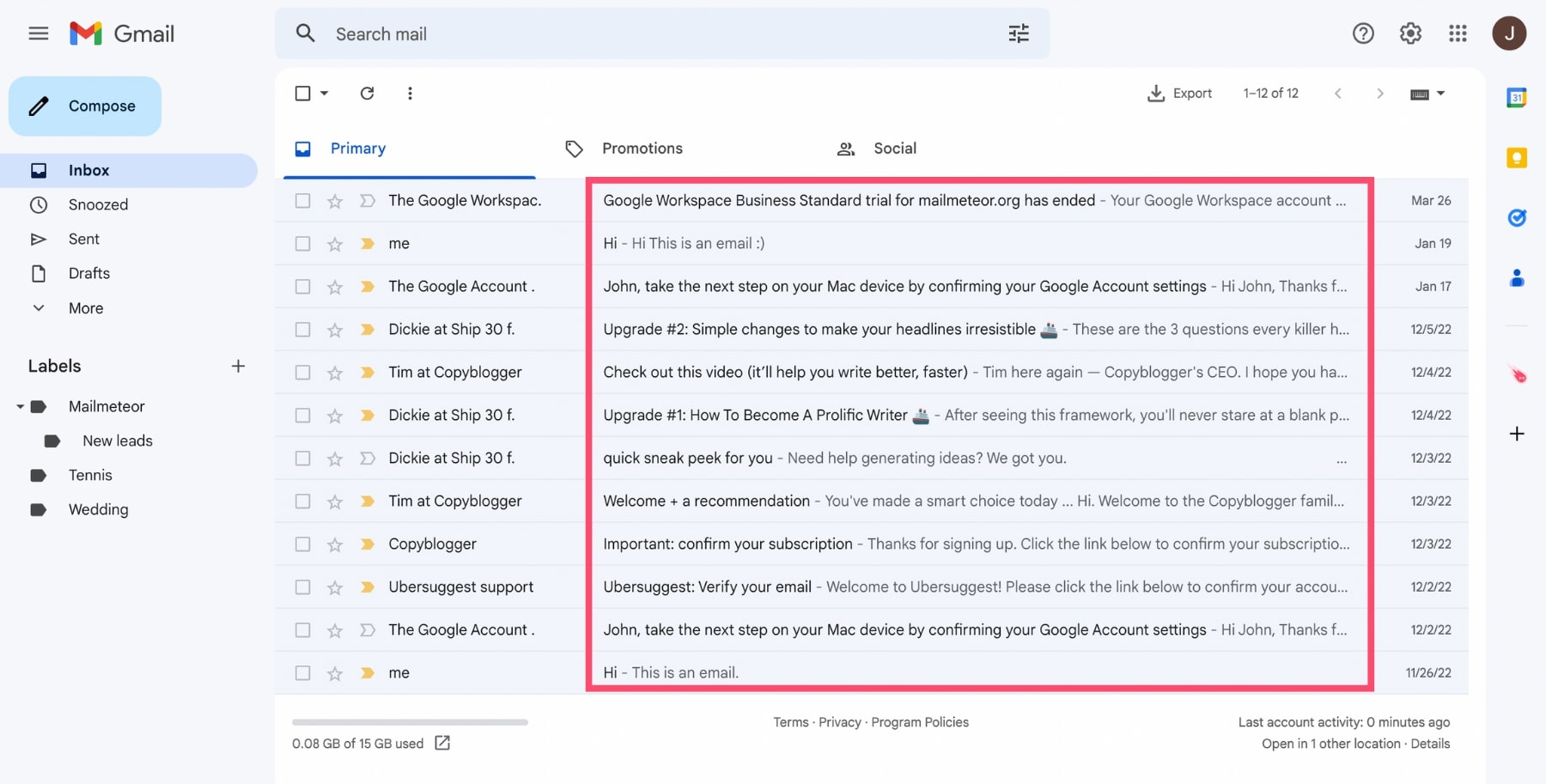Open the Drafts folder
Screen dimensions: 1546x784
point(89,273)
